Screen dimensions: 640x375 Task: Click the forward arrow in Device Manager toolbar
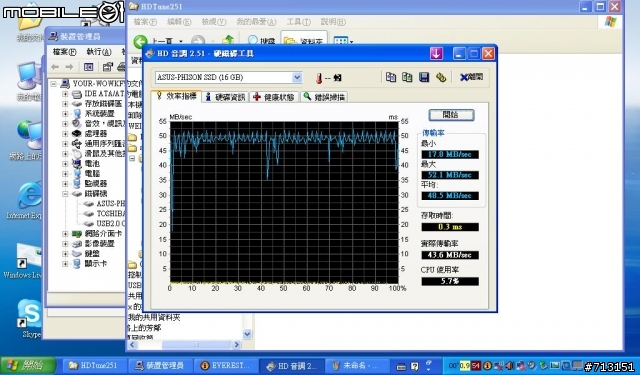69,67
